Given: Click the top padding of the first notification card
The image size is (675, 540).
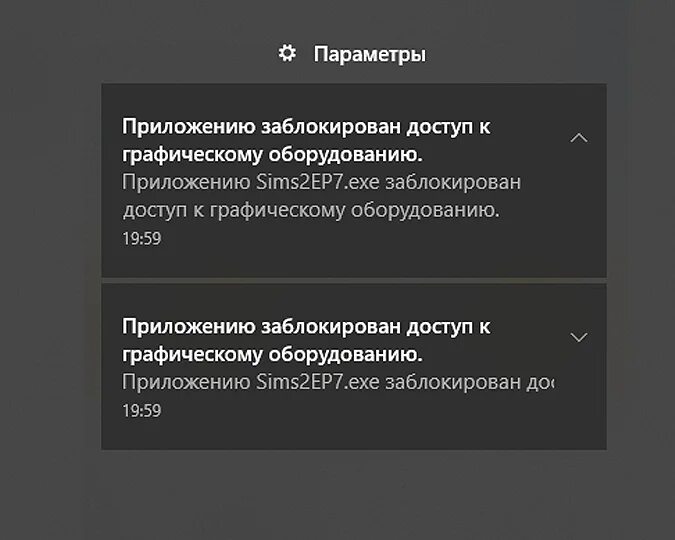Looking at the screenshot, I should click(353, 97).
